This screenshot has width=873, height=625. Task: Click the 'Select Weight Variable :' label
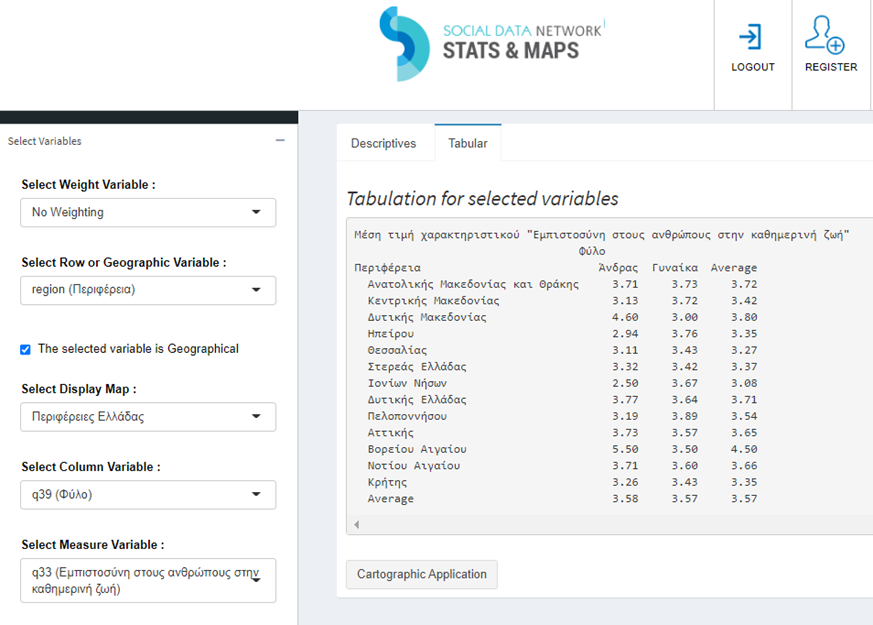[89, 185]
